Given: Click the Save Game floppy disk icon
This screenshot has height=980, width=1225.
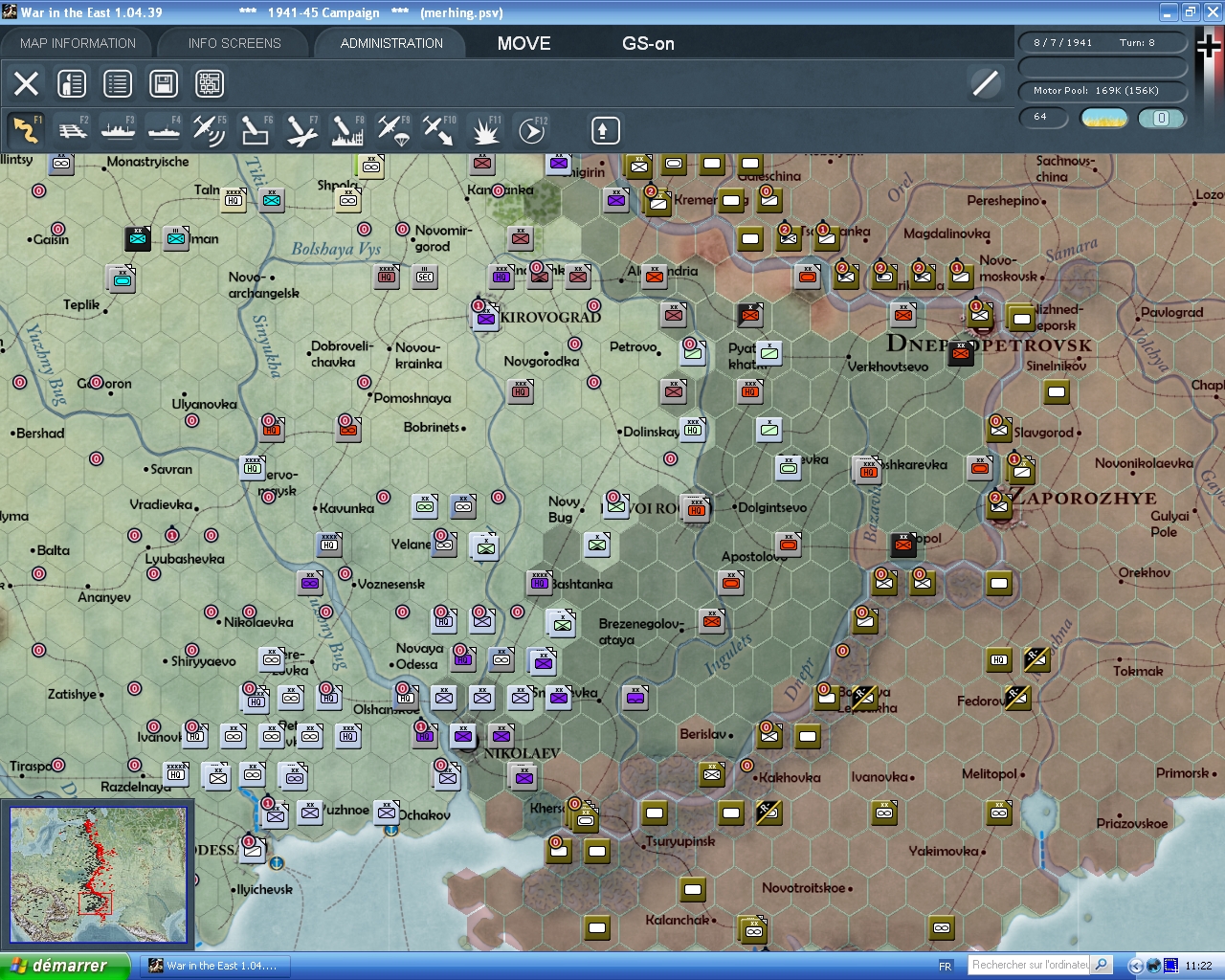Looking at the screenshot, I should click(164, 83).
